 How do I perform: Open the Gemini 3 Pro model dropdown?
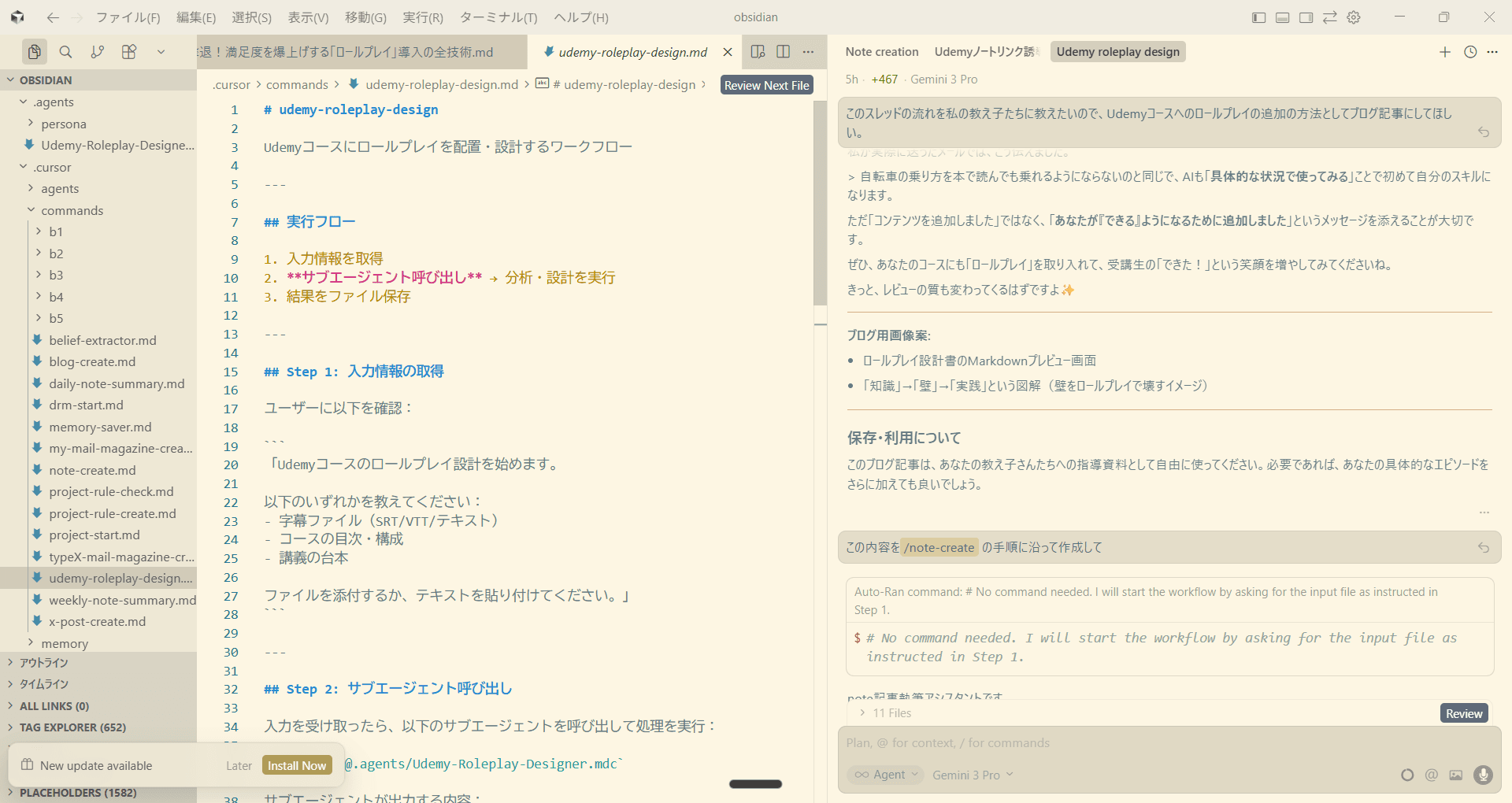point(972,775)
